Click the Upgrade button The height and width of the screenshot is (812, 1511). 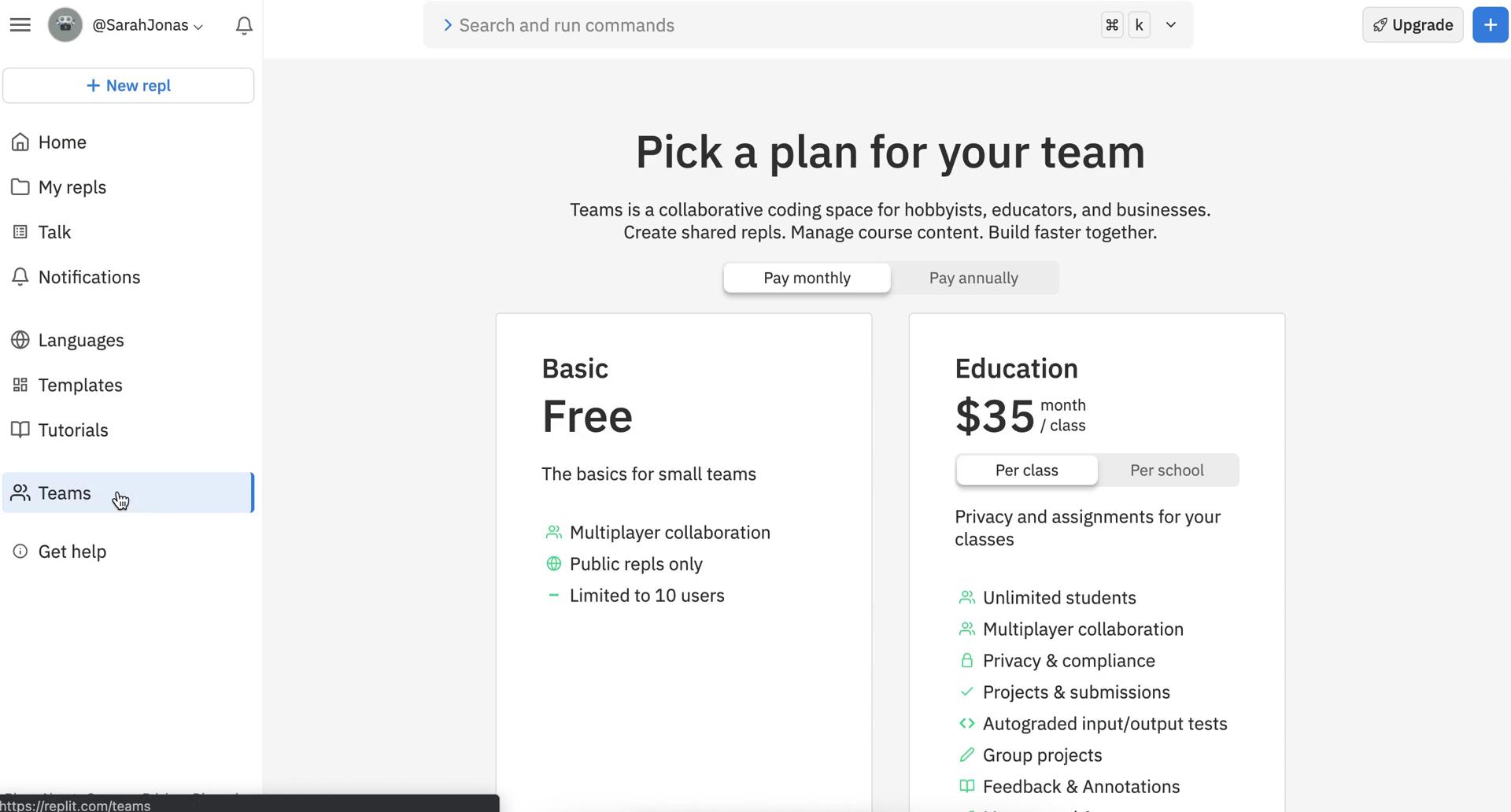(1413, 25)
